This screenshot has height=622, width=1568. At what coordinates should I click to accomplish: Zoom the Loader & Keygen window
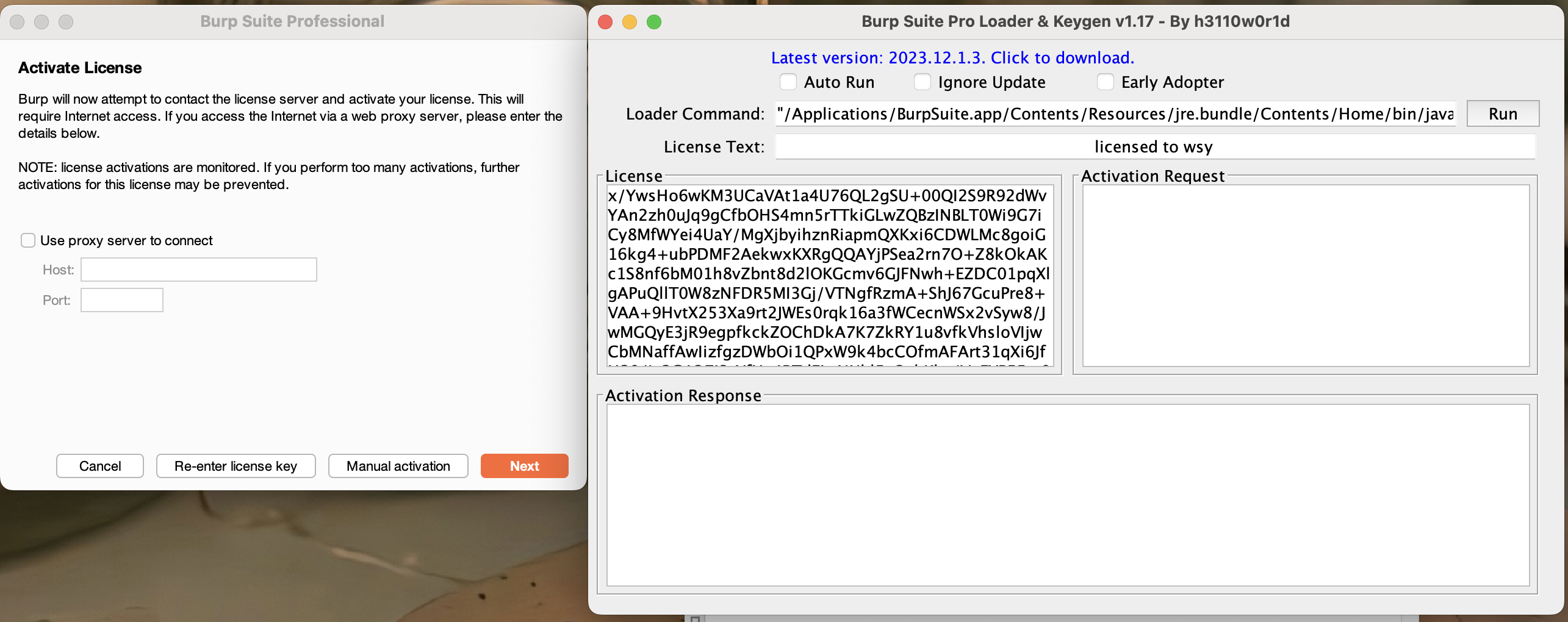coord(654,22)
